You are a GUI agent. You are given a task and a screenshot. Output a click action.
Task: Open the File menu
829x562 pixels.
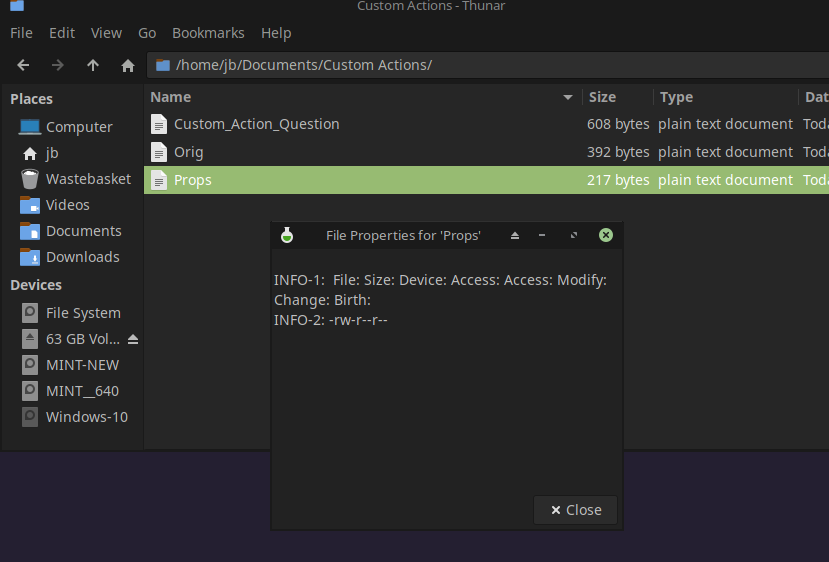(x=21, y=33)
